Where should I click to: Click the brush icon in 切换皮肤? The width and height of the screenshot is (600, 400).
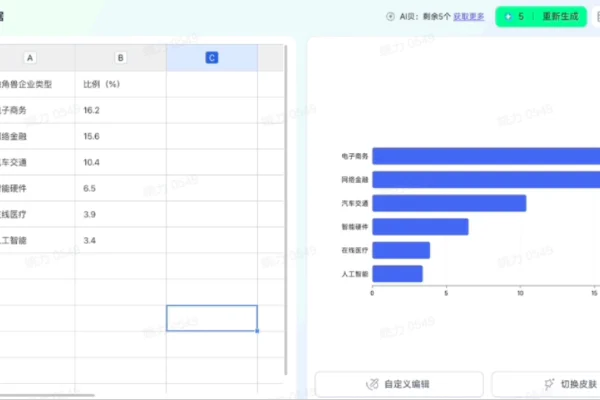coord(549,384)
